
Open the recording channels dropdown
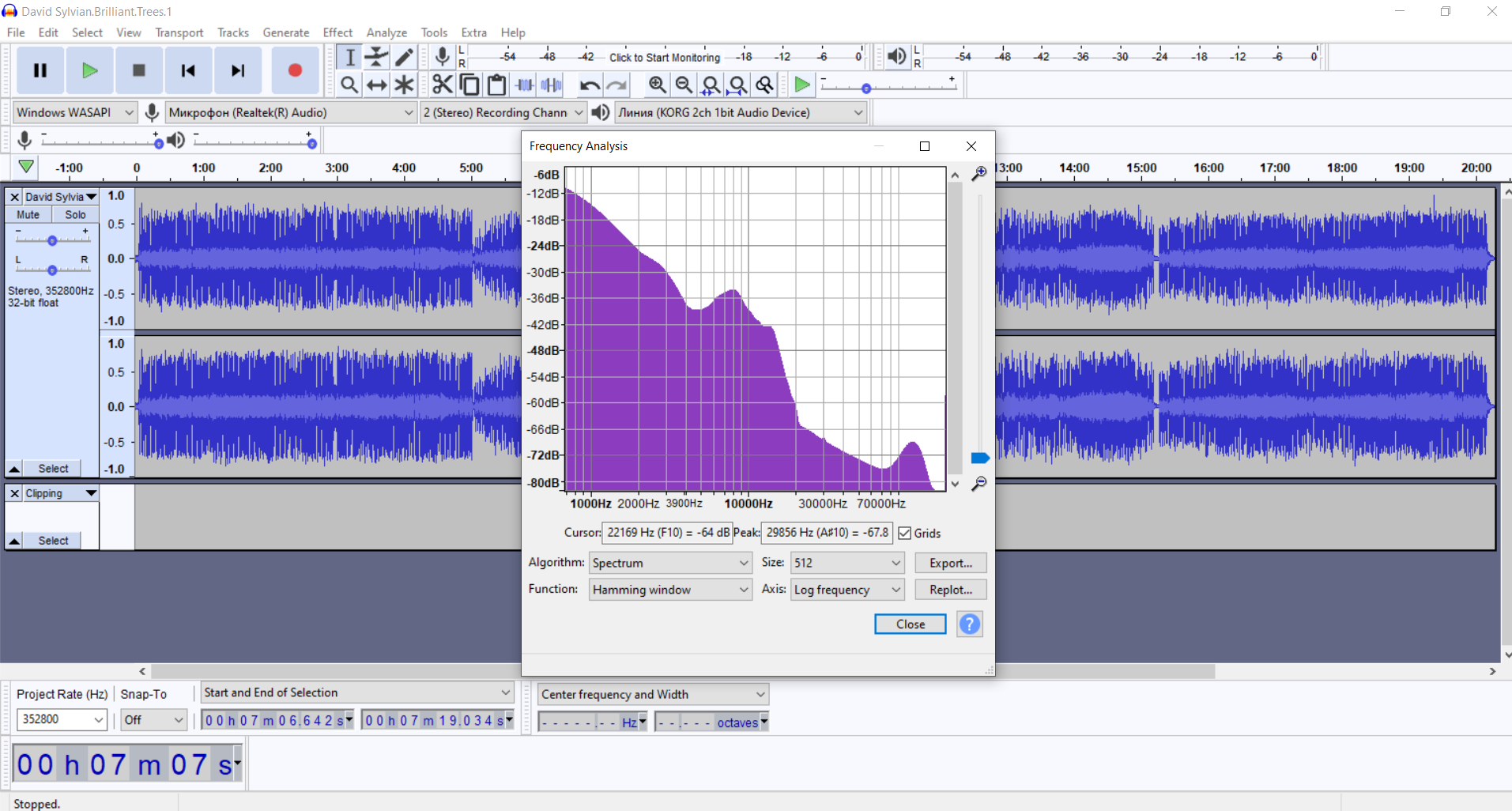[x=503, y=112]
